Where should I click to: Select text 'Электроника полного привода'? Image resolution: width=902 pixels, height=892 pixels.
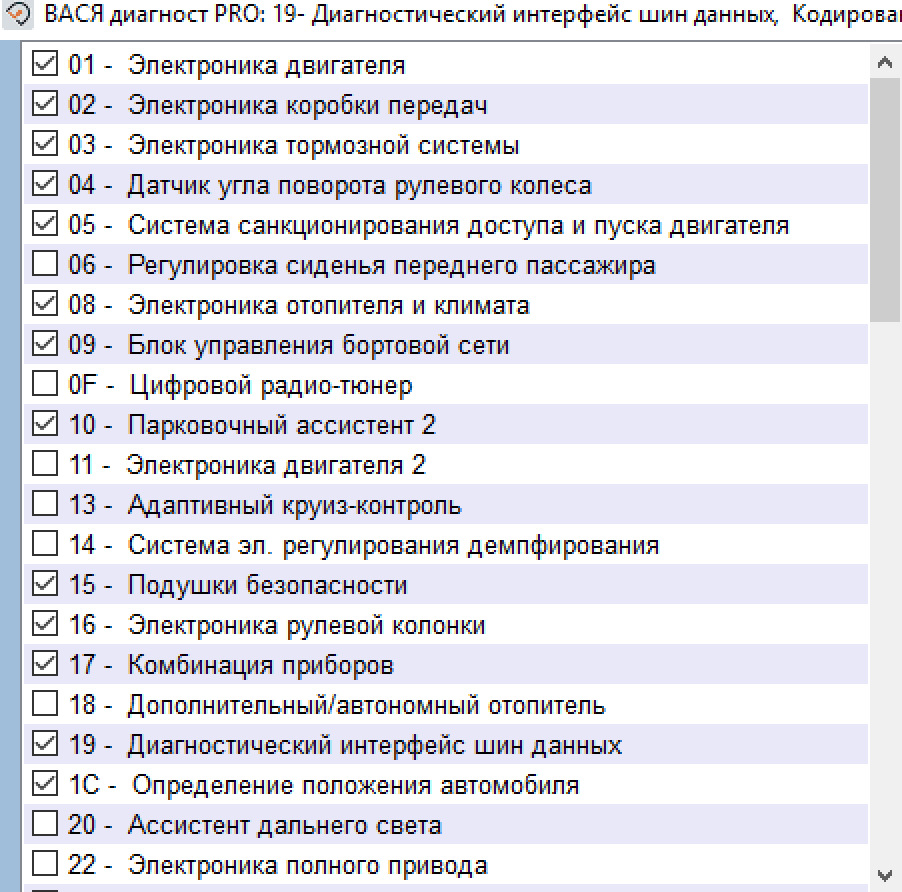pyautogui.click(x=308, y=864)
